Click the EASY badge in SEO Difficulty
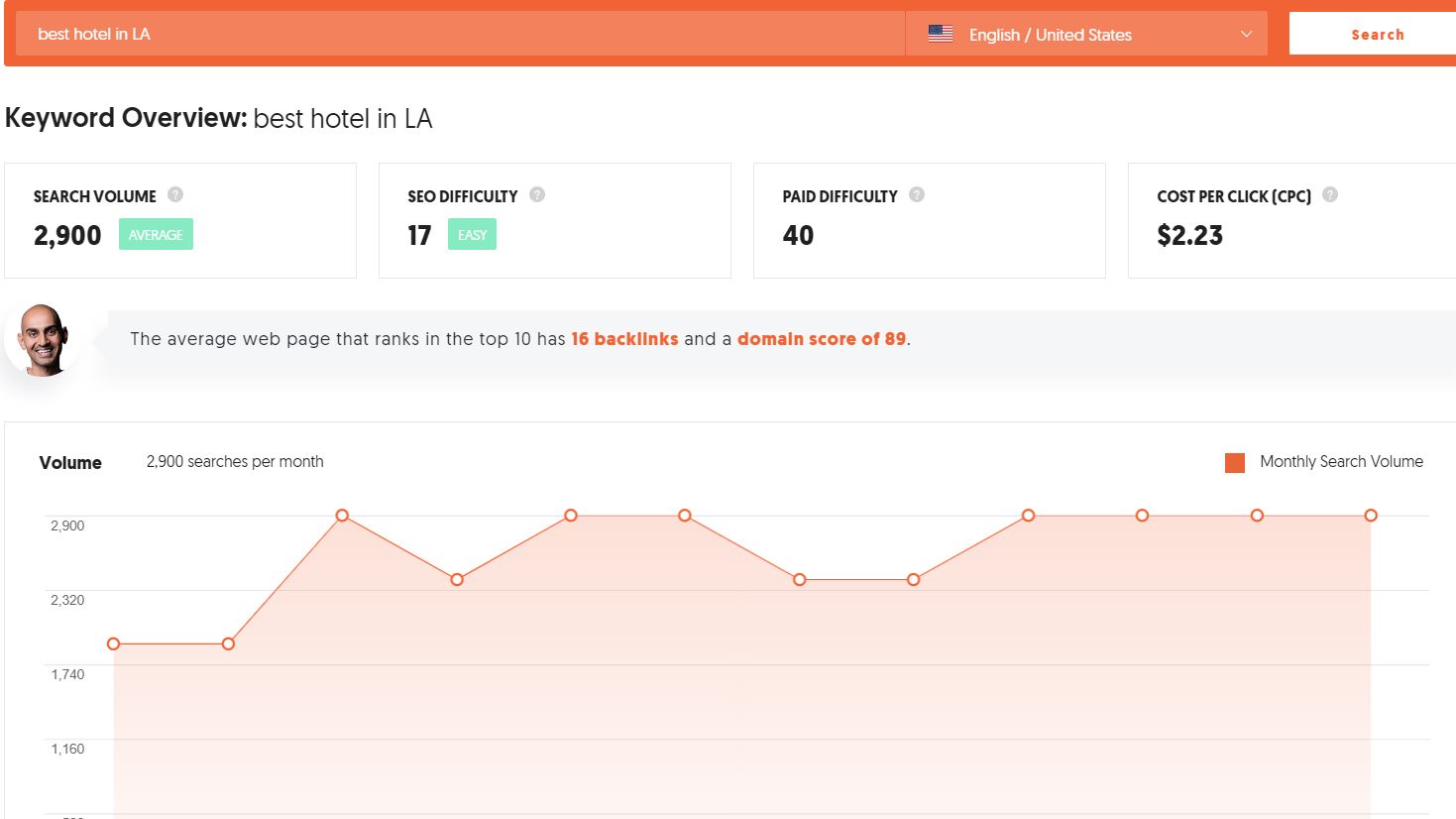Screen dimensions: 1456x819 pos(472,235)
